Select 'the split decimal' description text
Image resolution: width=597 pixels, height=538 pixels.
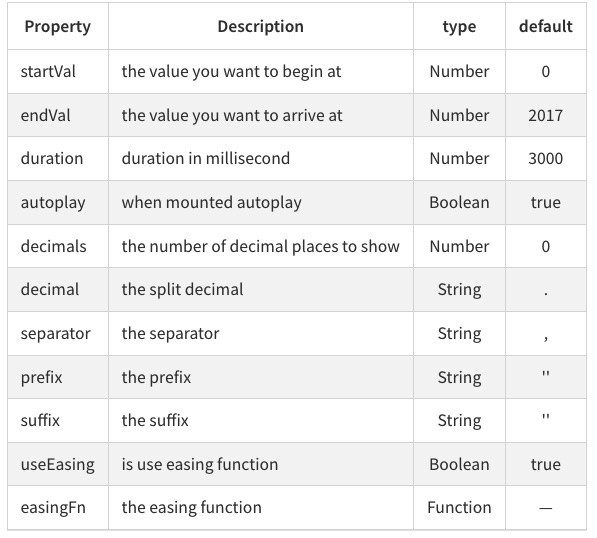pyautogui.click(x=182, y=289)
